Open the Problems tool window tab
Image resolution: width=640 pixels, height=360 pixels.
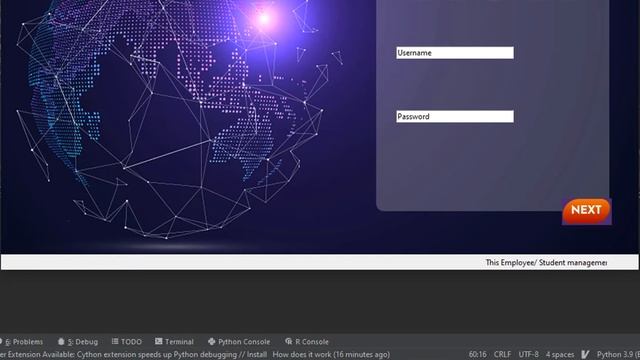point(23,342)
